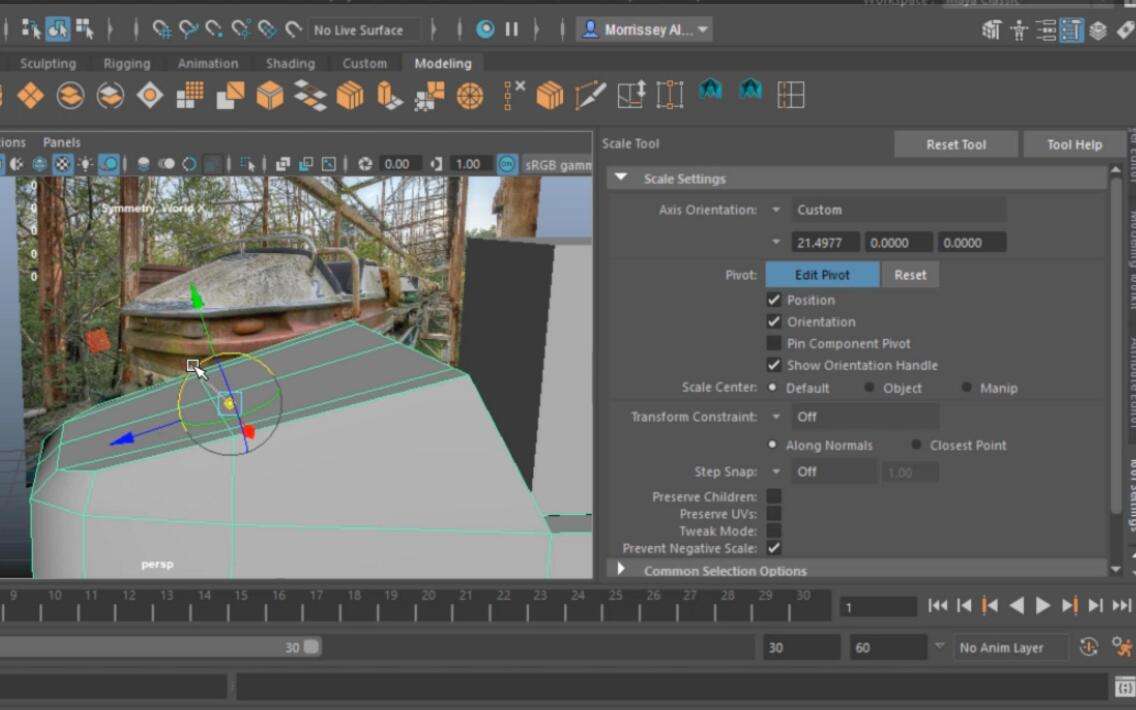Enable Preserve Children checkbox
Image resolution: width=1136 pixels, height=710 pixels.
click(774, 496)
